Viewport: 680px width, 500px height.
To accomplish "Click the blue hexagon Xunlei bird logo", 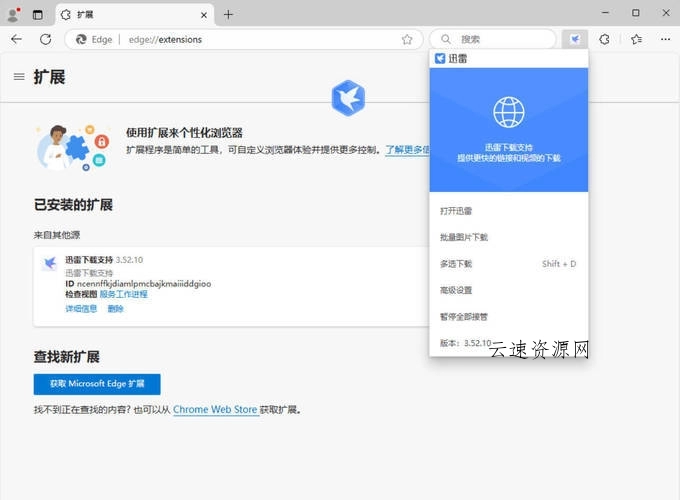I will [348, 98].
